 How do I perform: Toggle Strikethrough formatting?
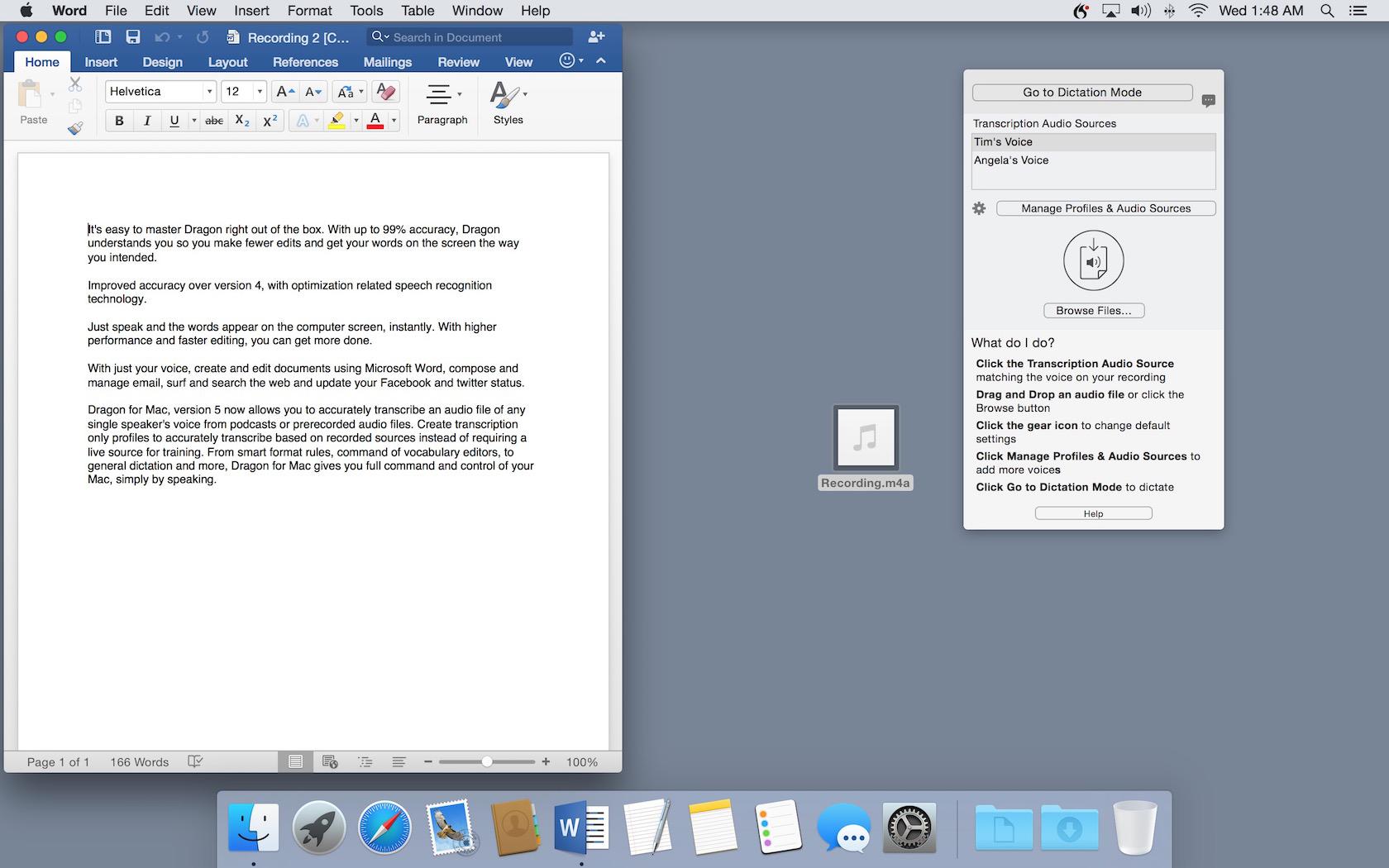[214, 121]
